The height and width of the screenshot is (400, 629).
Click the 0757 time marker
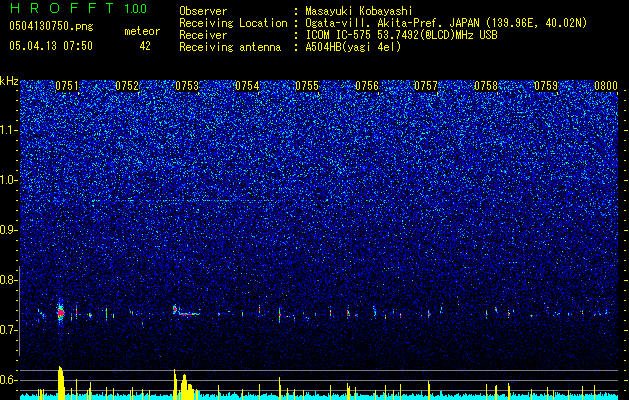coord(426,86)
